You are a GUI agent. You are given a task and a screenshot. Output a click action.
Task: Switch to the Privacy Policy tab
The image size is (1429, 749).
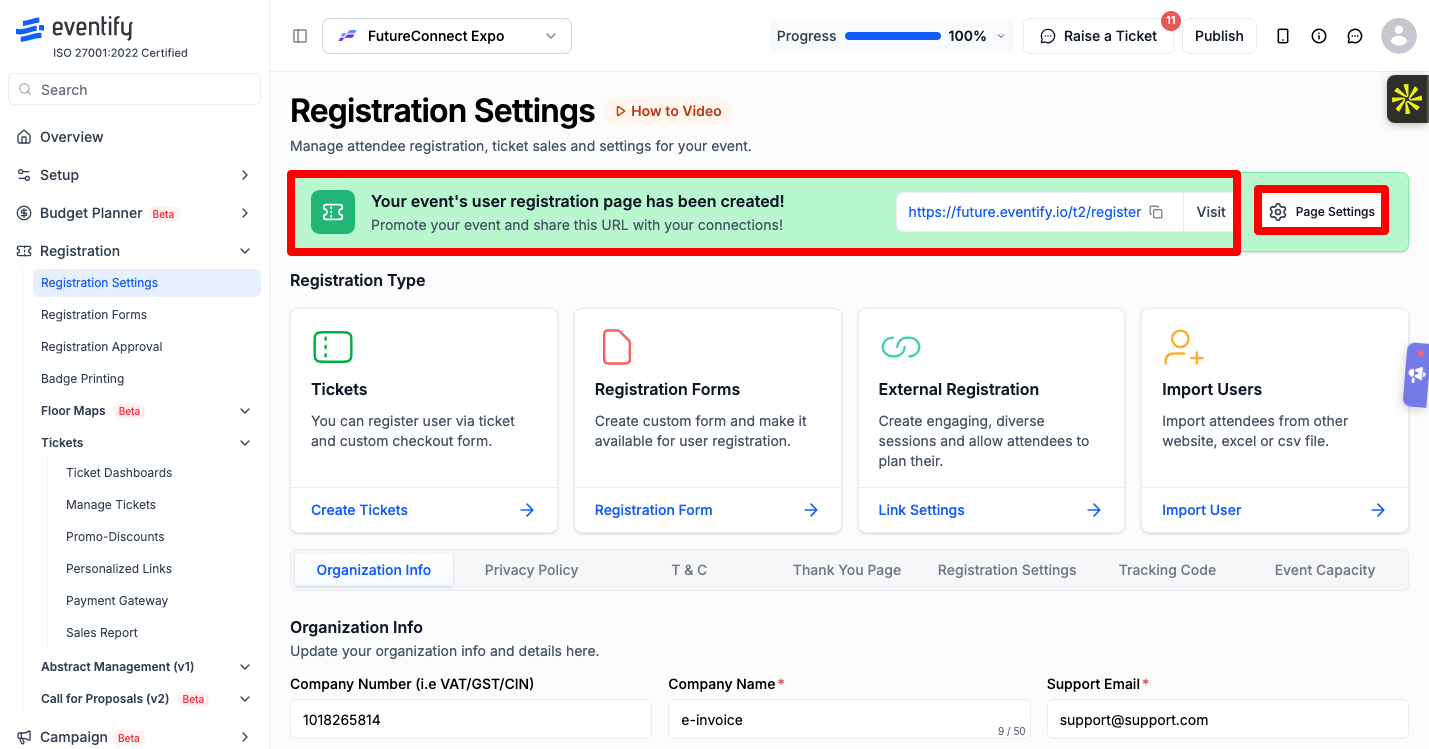point(531,570)
